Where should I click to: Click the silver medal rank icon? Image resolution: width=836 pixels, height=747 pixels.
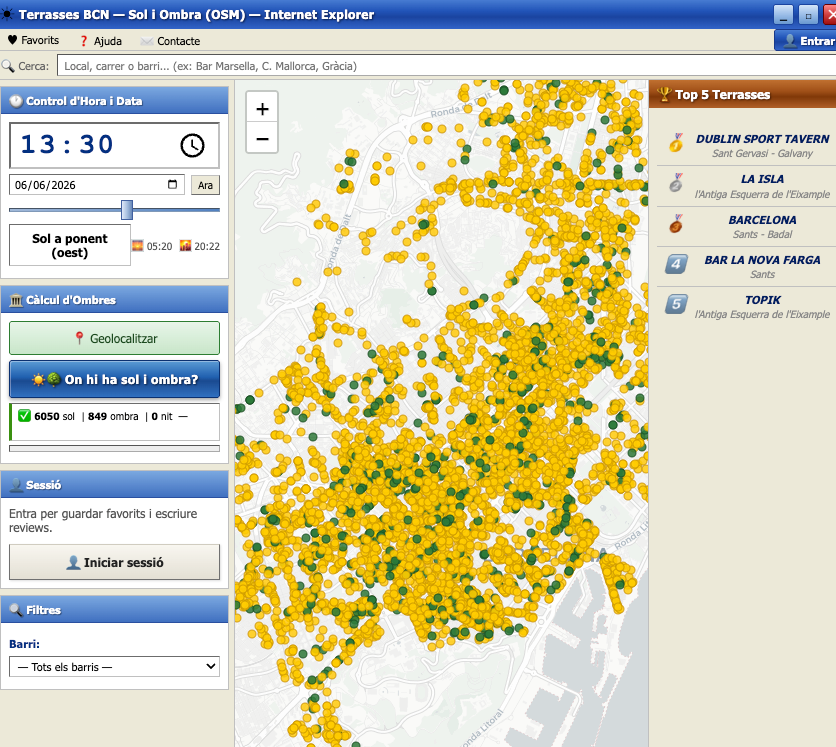tap(676, 183)
